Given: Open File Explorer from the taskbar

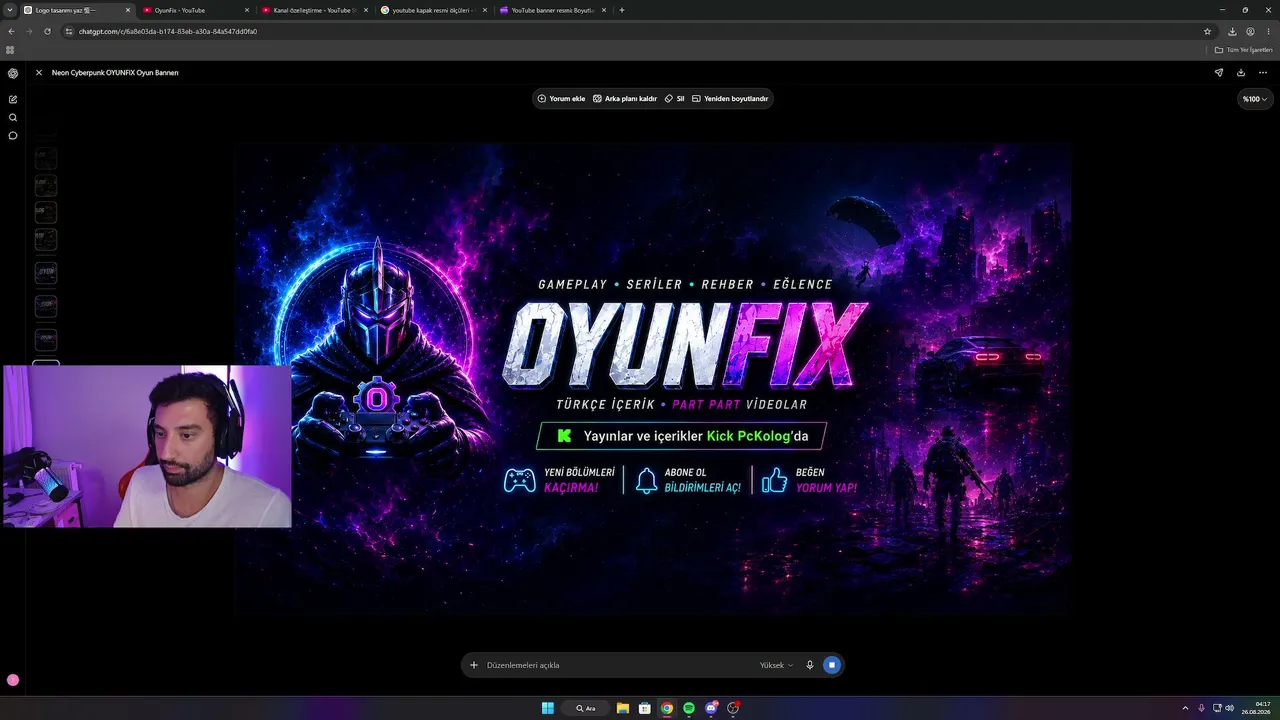Looking at the screenshot, I should [x=623, y=708].
